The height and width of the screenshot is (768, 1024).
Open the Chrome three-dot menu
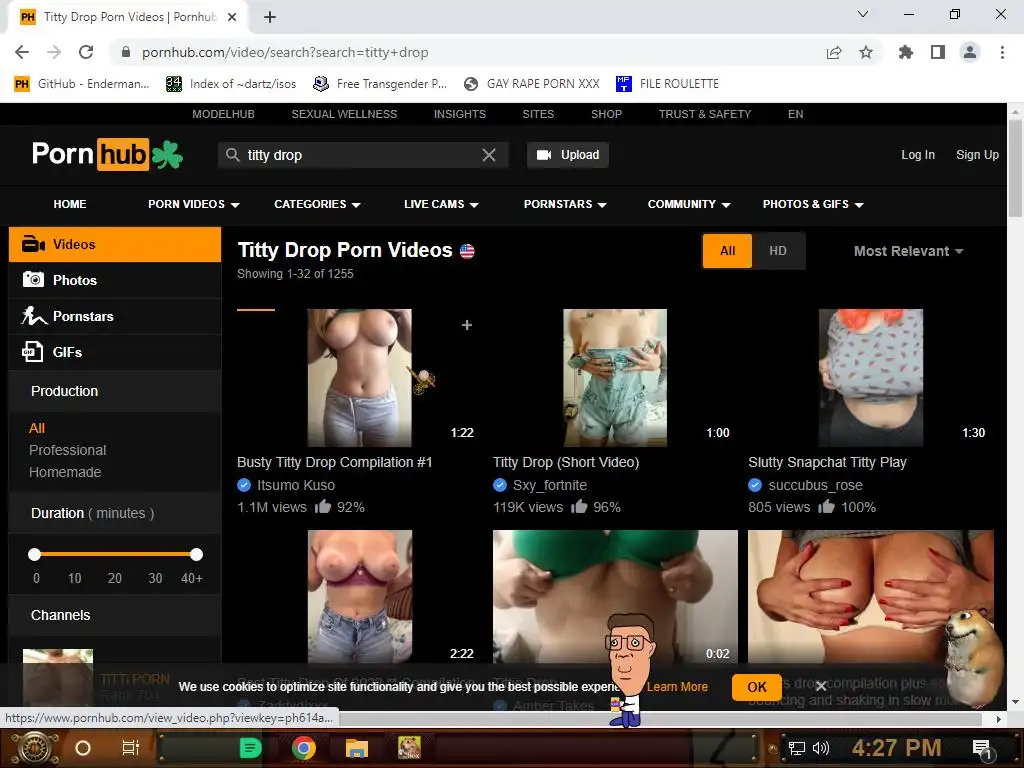(x=1002, y=52)
